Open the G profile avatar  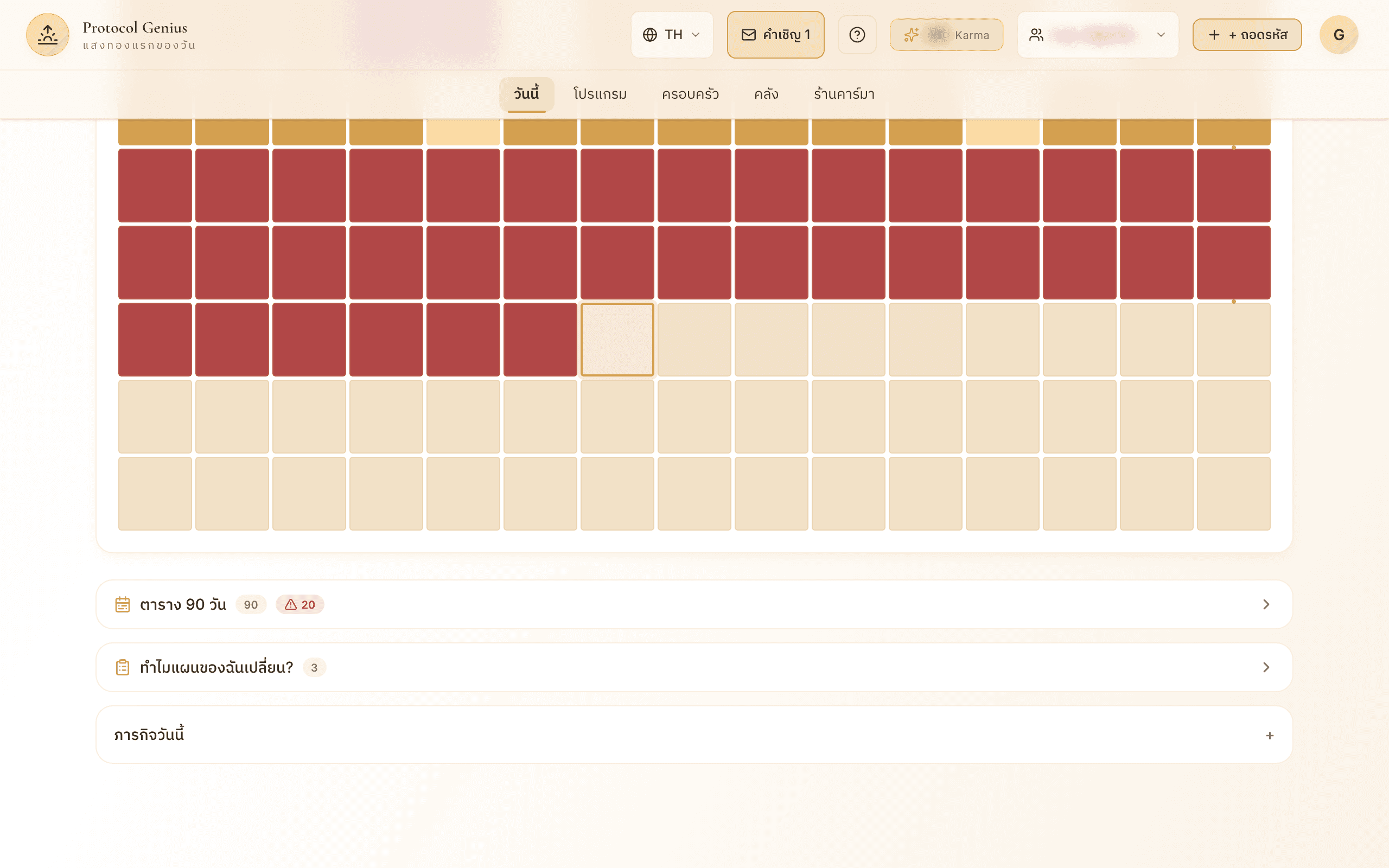pyautogui.click(x=1339, y=34)
